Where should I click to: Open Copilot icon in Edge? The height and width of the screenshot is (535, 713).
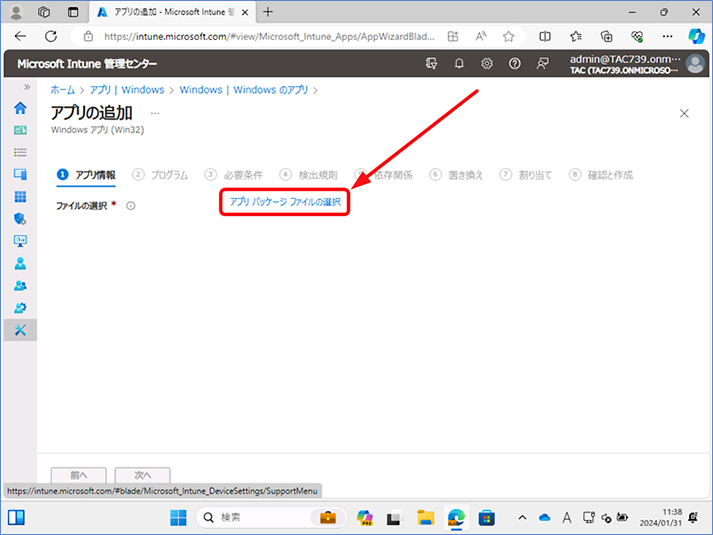tap(696, 36)
